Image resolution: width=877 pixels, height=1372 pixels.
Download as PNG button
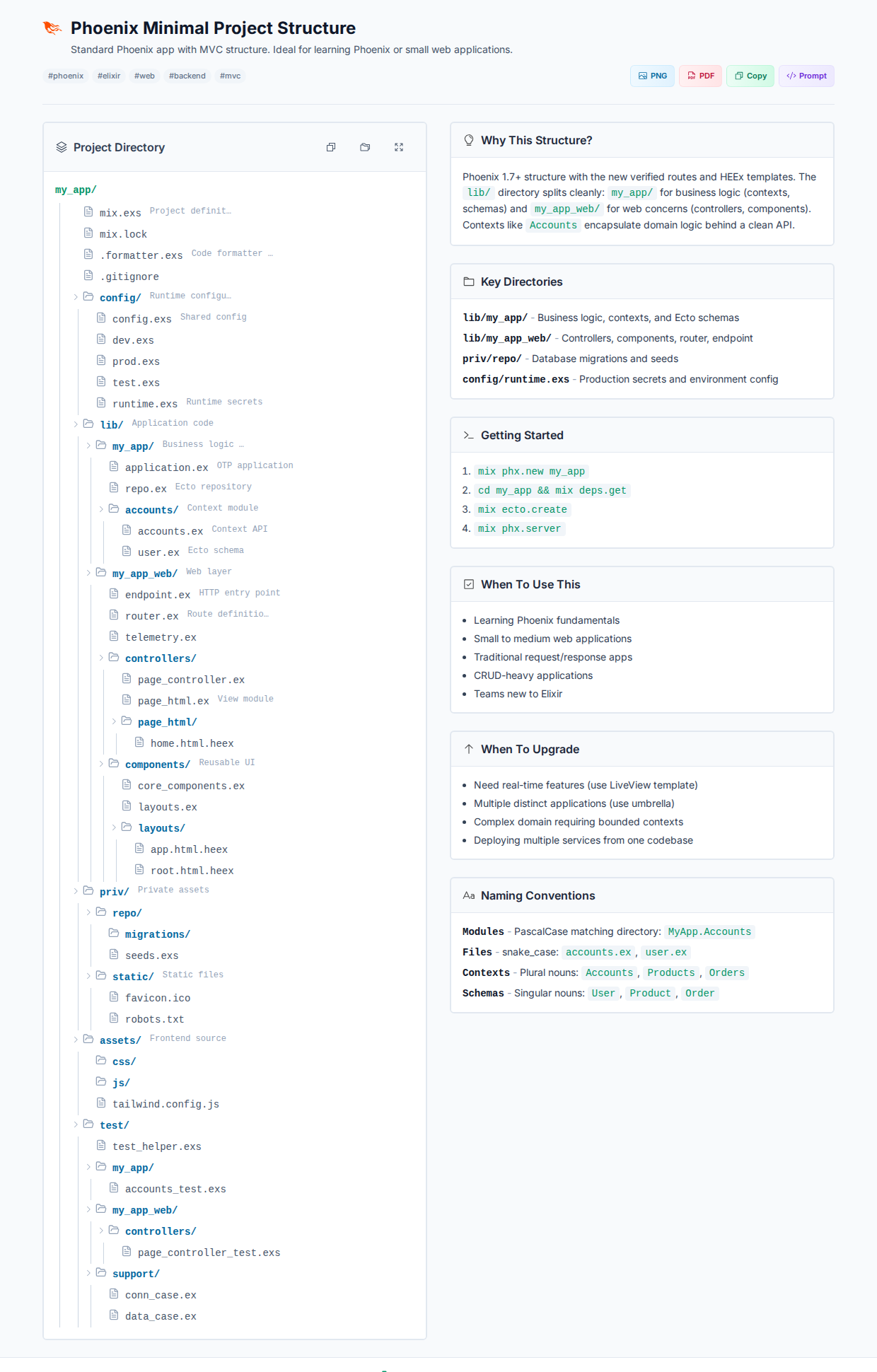point(652,76)
